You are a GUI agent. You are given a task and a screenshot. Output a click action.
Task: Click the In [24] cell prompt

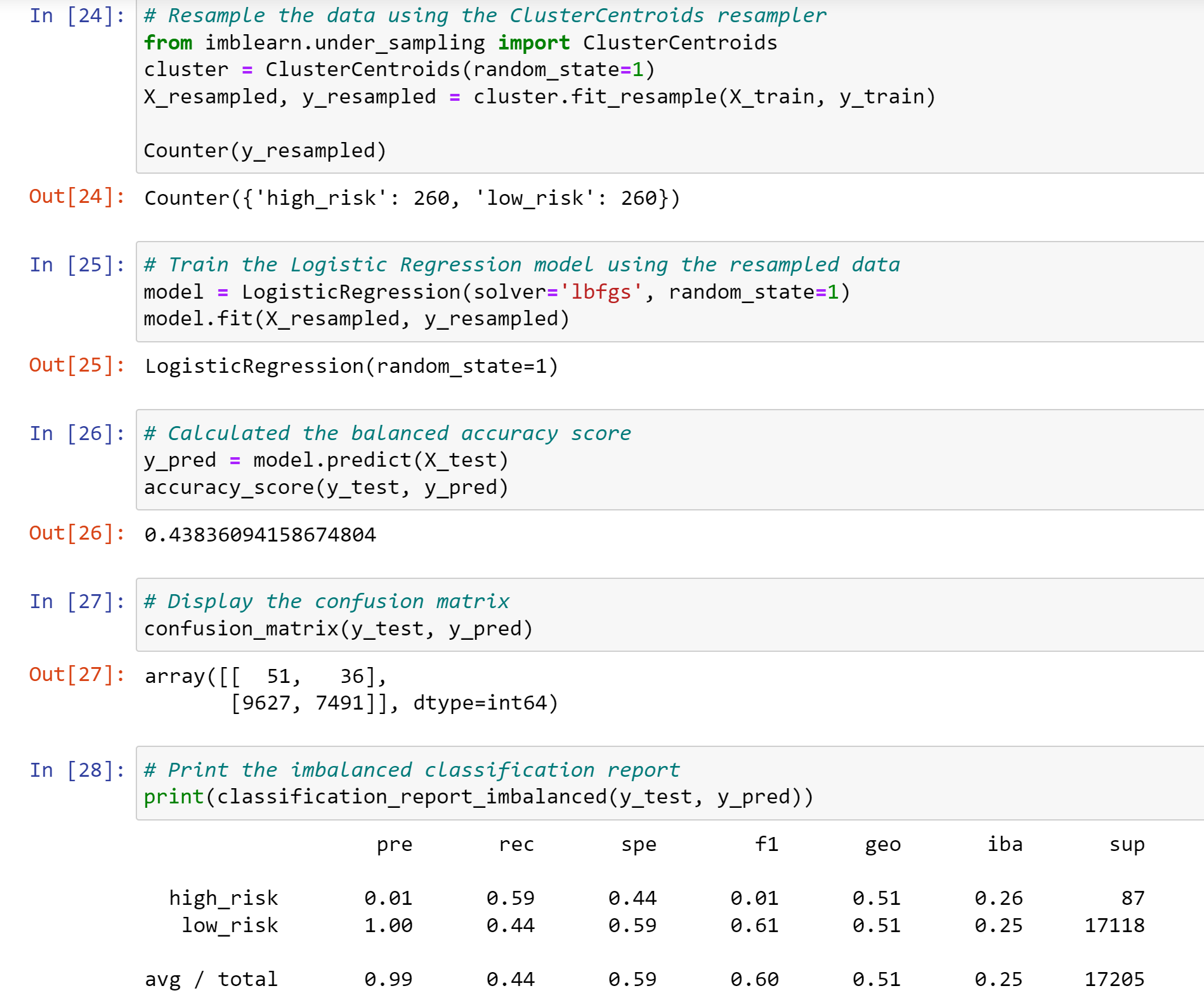tap(76, 16)
